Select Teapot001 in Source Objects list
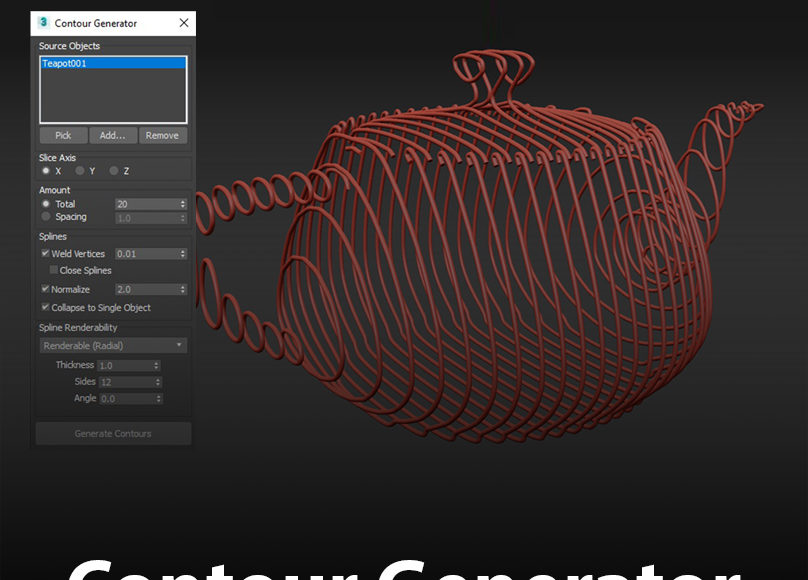This screenshot has width=808, height=580. [113, 63]
